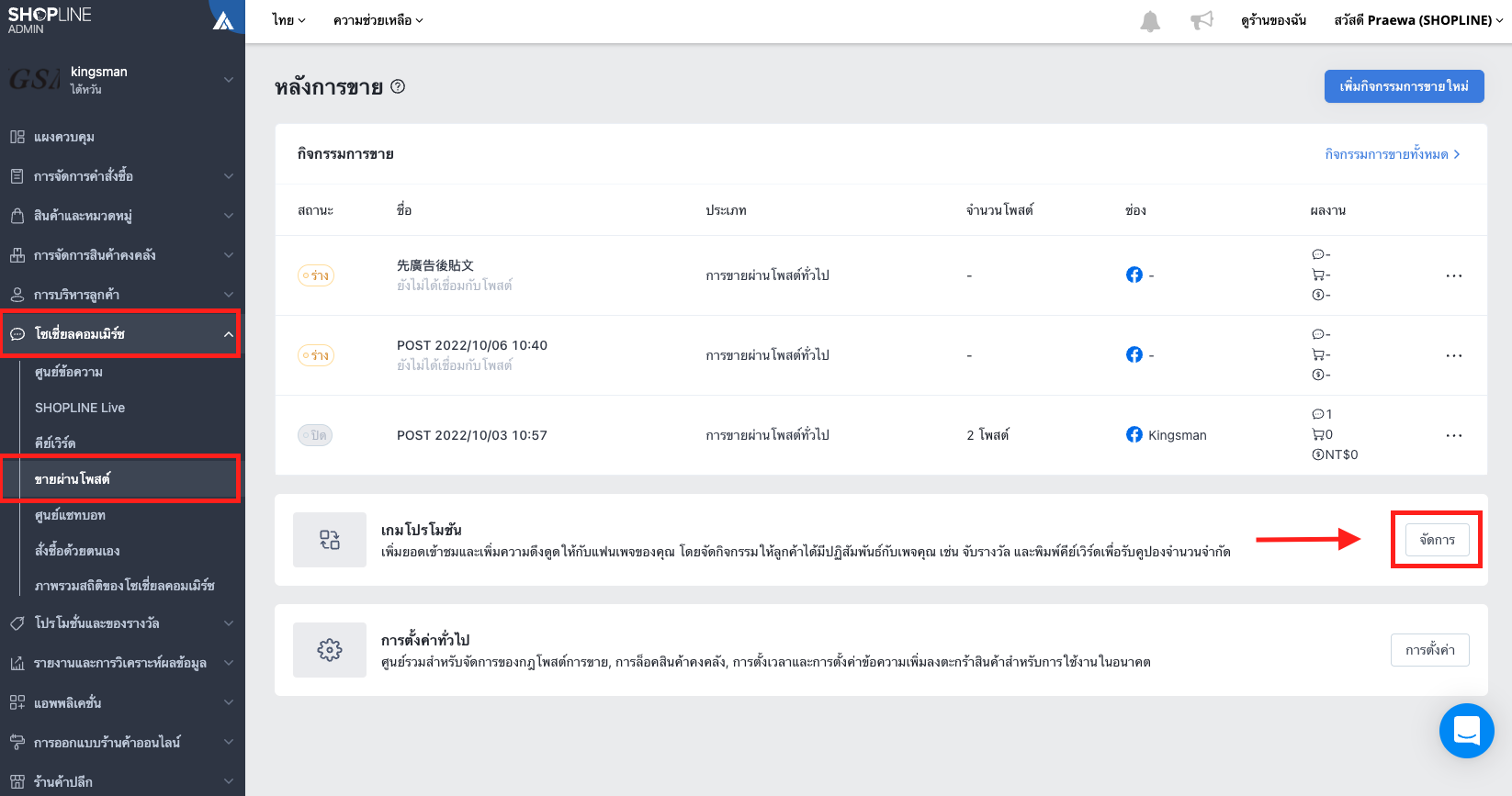Click the การจัดการคำสั่งซื้อ orders icon
This screenshot has width=1512, height=796.
17,176
